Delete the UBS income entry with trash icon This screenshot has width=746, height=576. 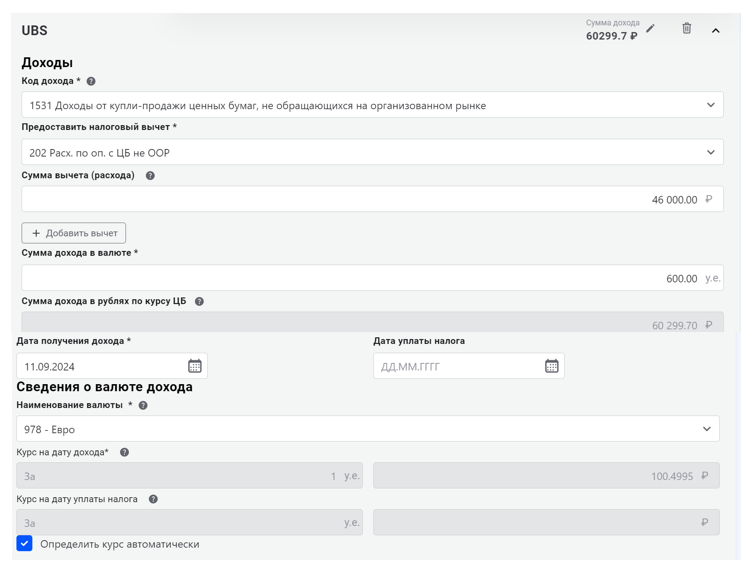click(x=686, y=29)
